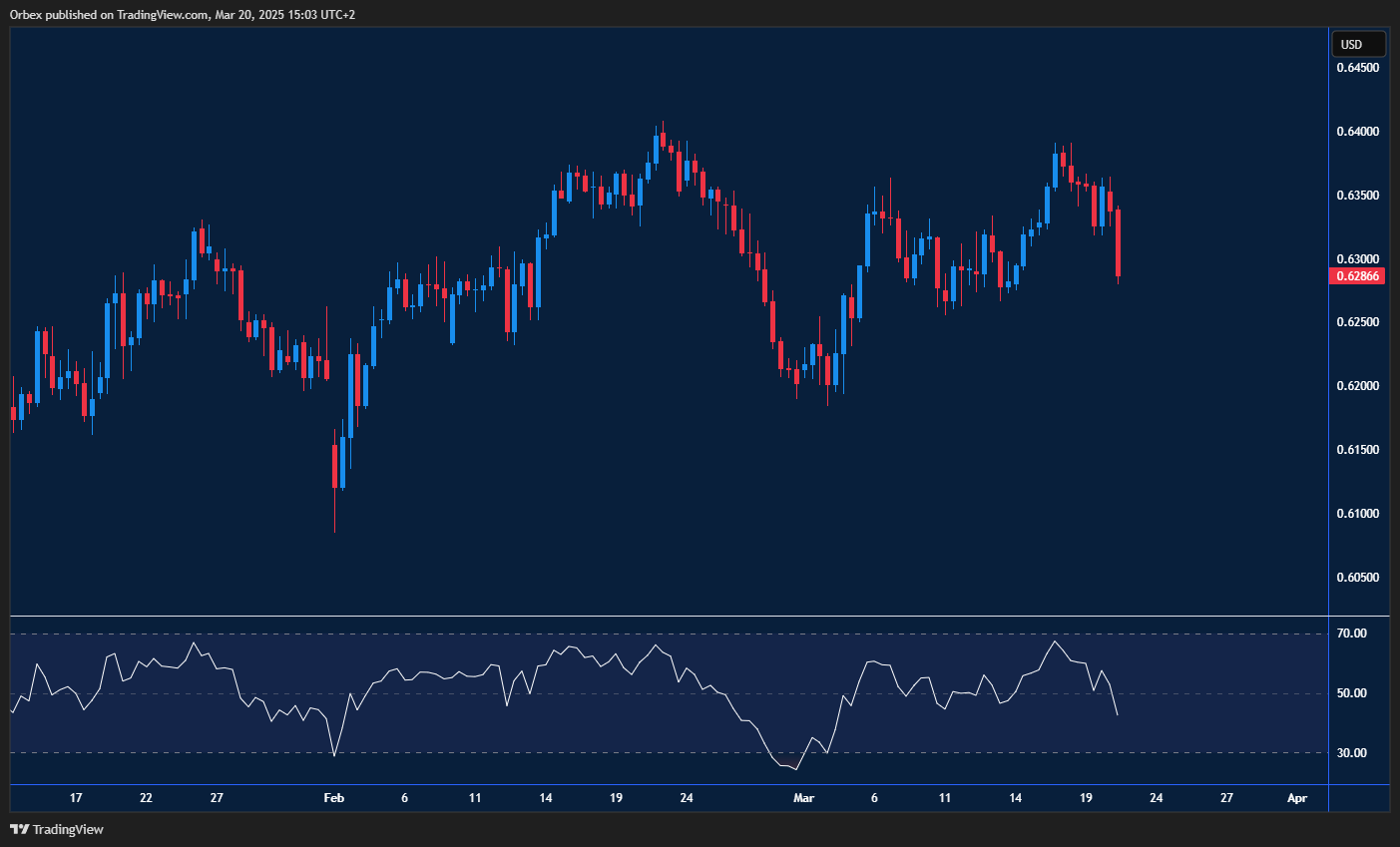
Task: Click the TradingView logo icon
Action: click(x=18, y=829)
